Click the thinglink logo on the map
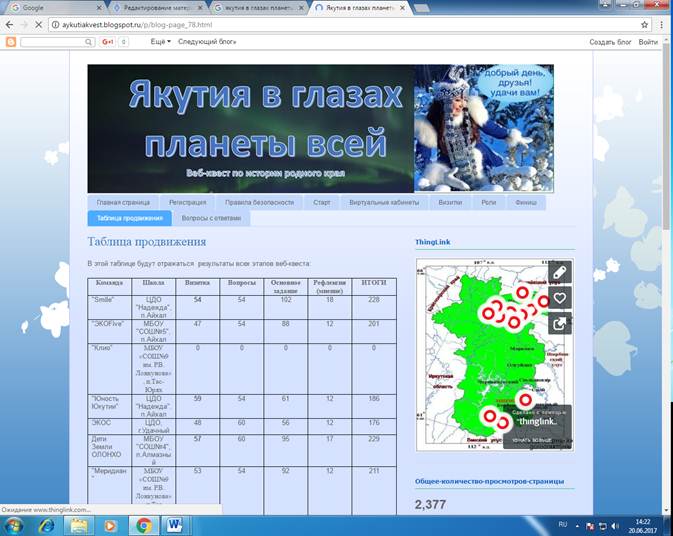Image resolution: width=673 pixels, height=536 pixels. (x=537, y=421)
